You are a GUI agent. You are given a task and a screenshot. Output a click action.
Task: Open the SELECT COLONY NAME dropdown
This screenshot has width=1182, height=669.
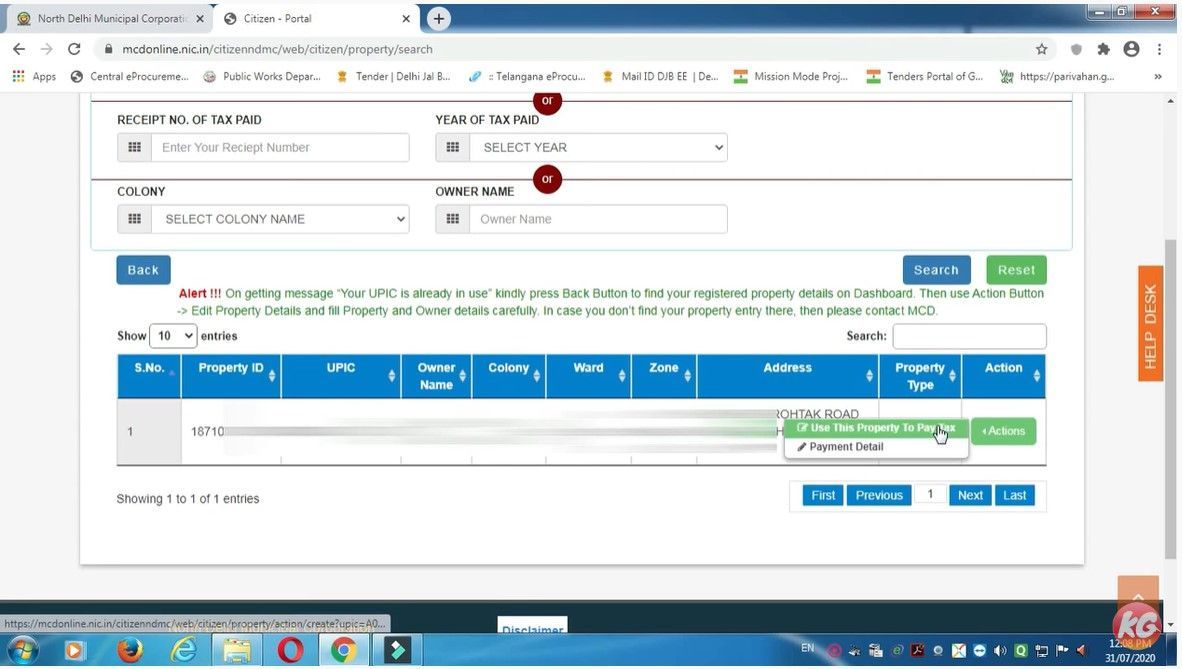tap(280, 219)
